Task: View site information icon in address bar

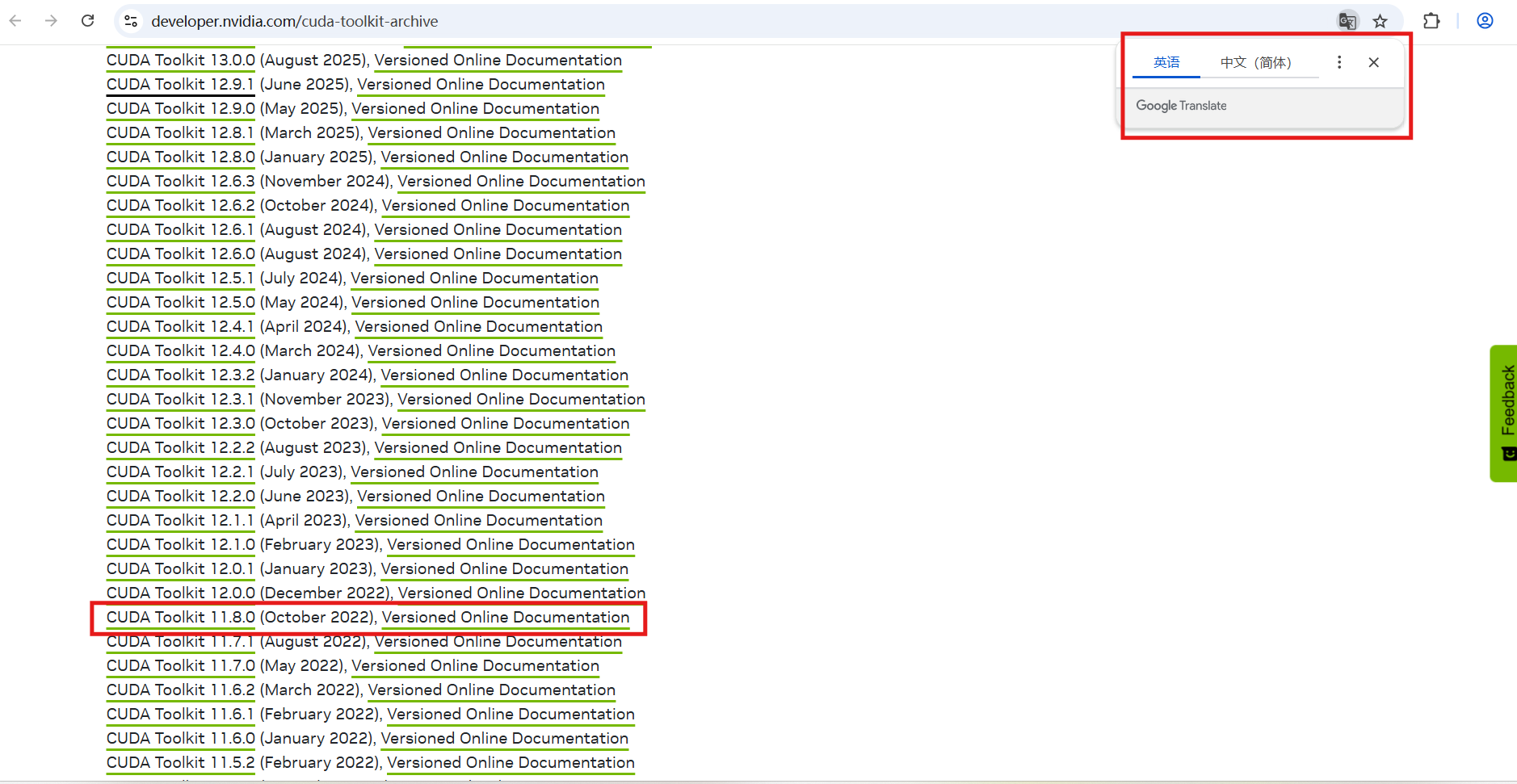Action: 131,21
